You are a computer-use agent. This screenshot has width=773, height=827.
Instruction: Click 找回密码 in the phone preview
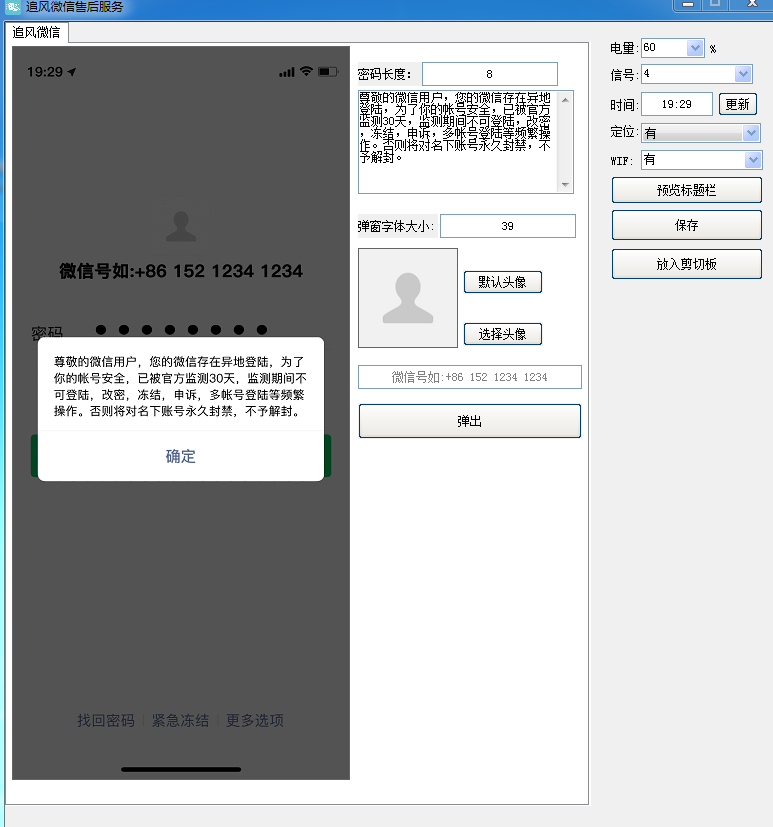[x=106, y=720]
